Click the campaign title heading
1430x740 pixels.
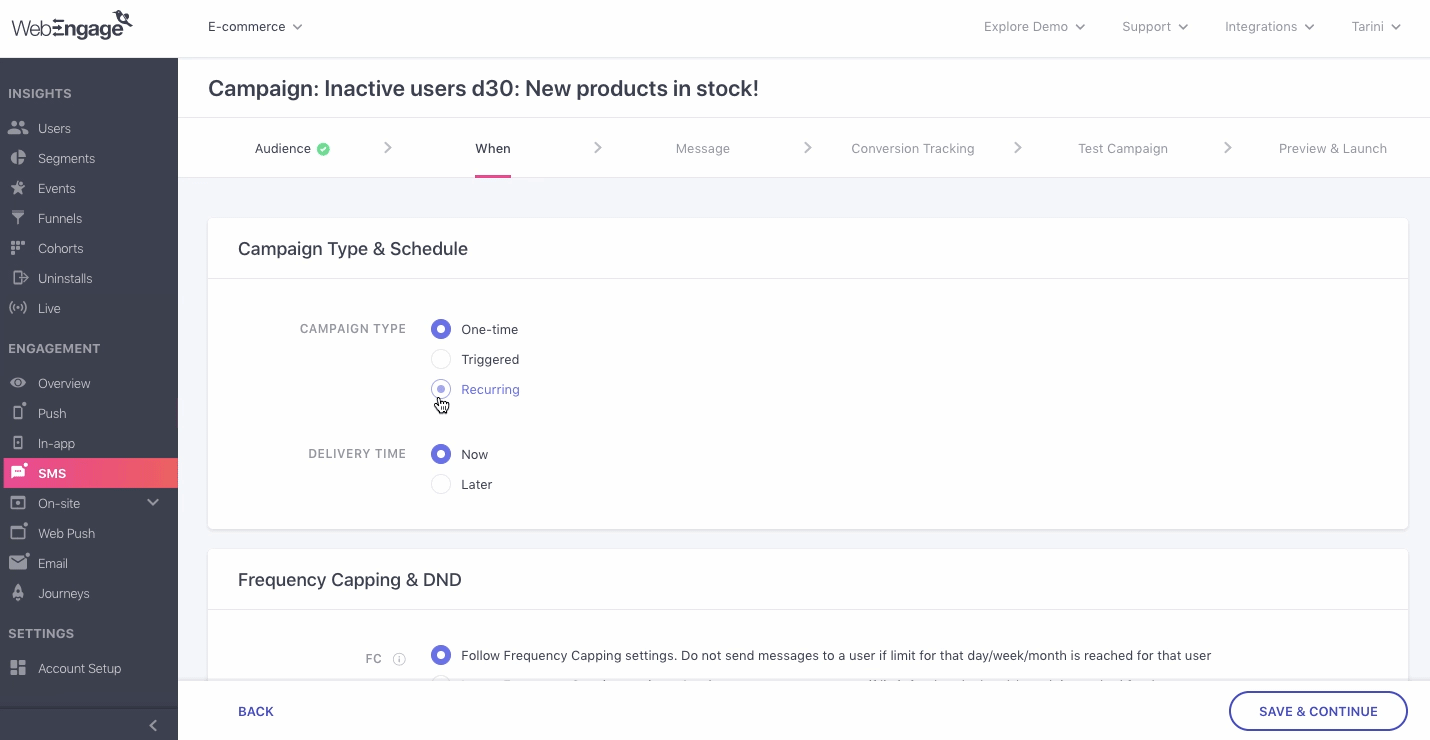483,88
